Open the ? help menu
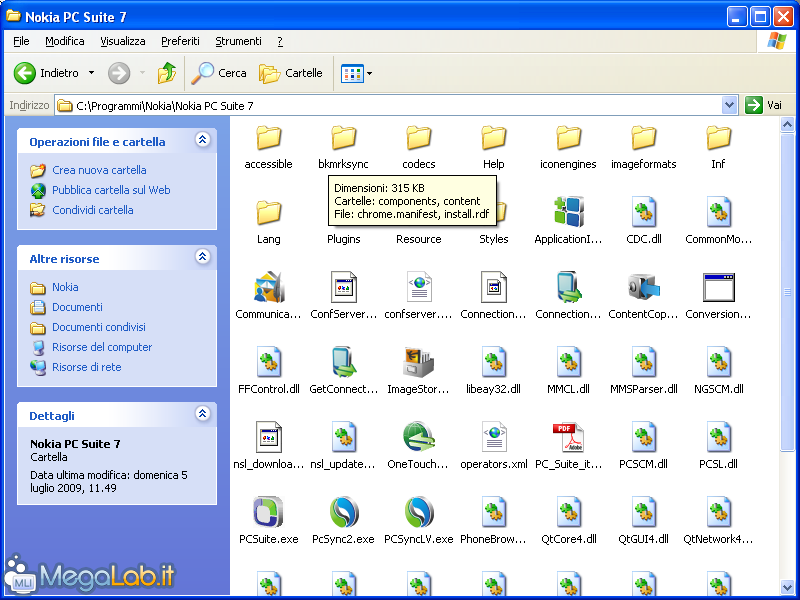Image resolution: width=800 pixels, height=600 pixels. tap(280, 41)
